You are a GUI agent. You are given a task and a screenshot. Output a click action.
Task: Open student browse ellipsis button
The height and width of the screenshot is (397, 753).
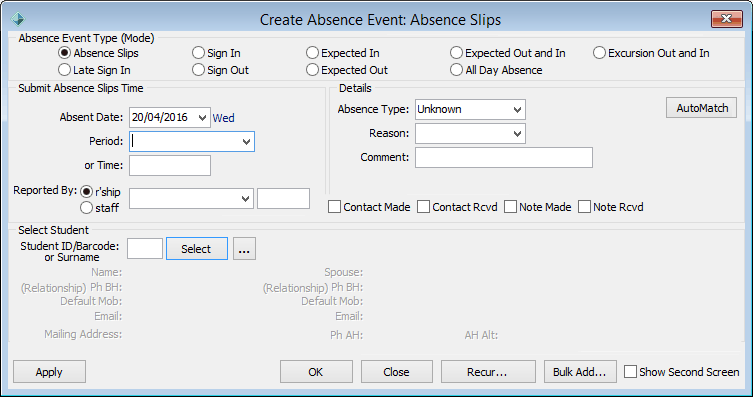[244, 249]
